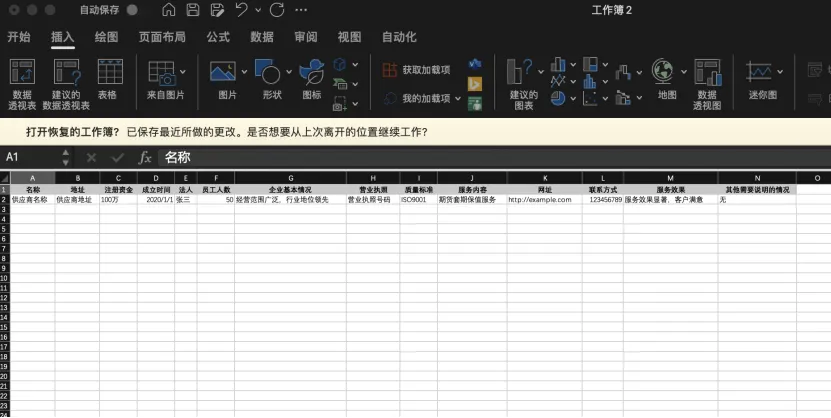Image resolution: width=831 pixels, height=418 pixels.
Task: Insert a 表格 (Table)
Action: pos(110,72)
